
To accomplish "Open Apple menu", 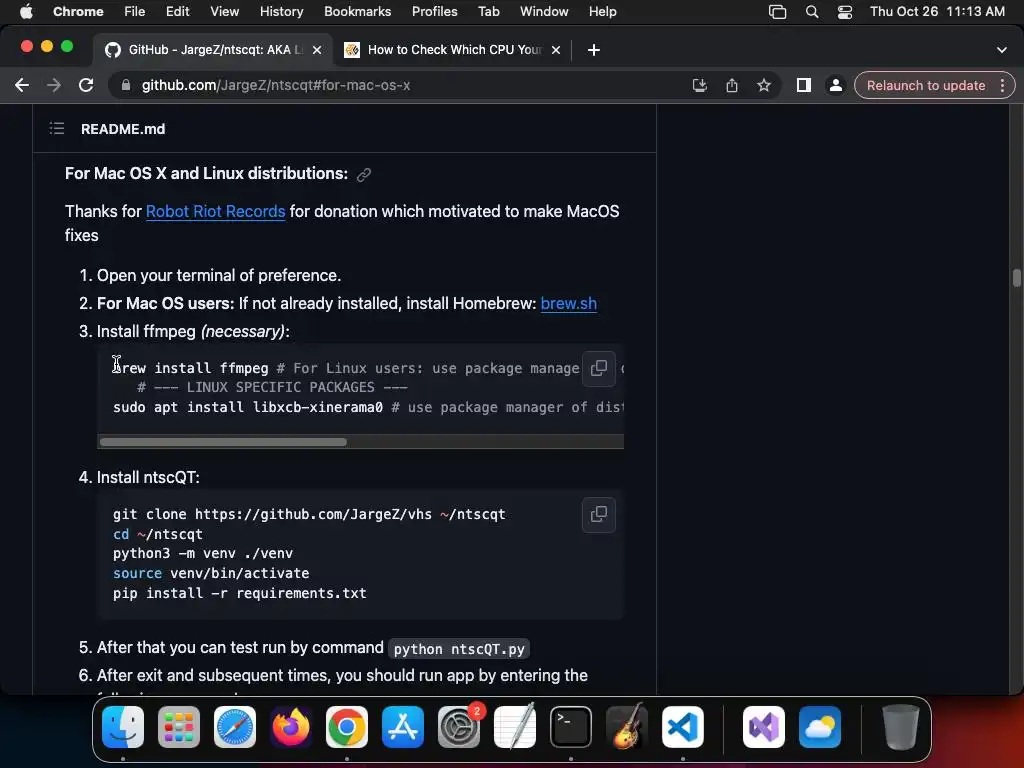I will [x=26, y=12].
